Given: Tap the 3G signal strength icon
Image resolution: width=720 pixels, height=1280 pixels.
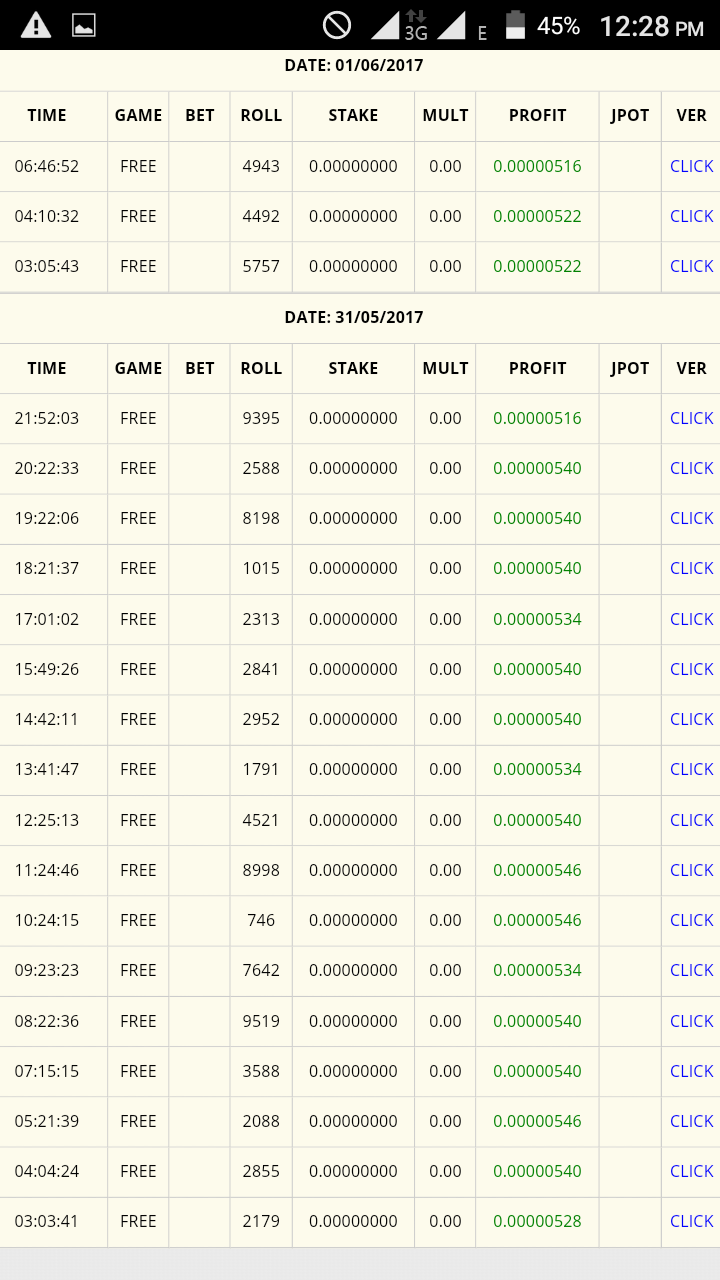Looking at the screenshot, I should [x=399, y=25].
